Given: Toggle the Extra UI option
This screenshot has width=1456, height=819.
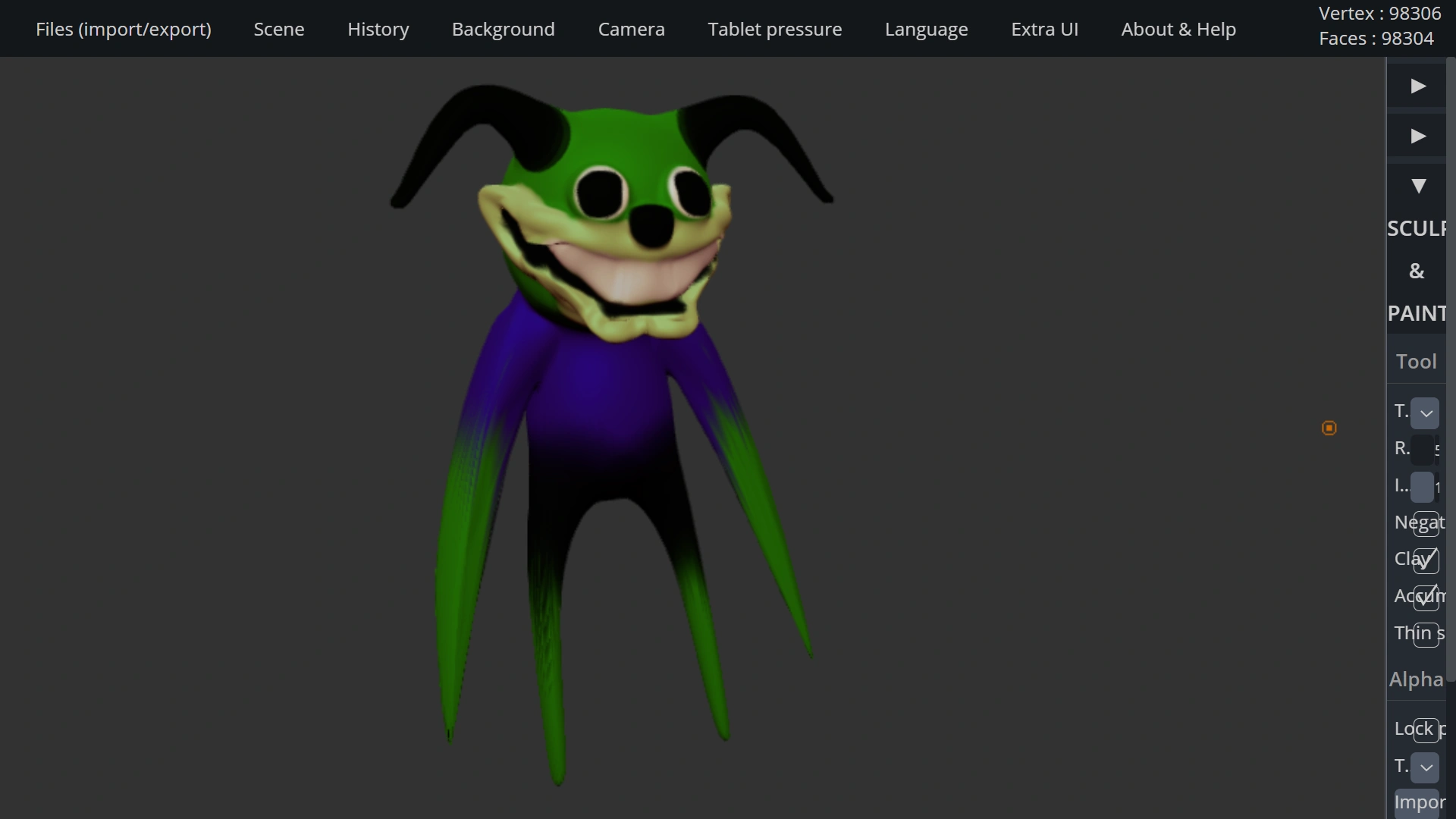Looking at the screenshot, I should [x=1044, y=29].
